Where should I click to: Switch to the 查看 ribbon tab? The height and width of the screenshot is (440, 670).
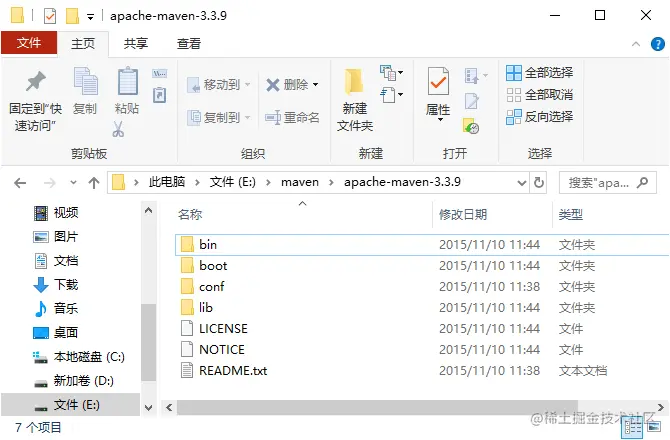[x=188, y=44]
